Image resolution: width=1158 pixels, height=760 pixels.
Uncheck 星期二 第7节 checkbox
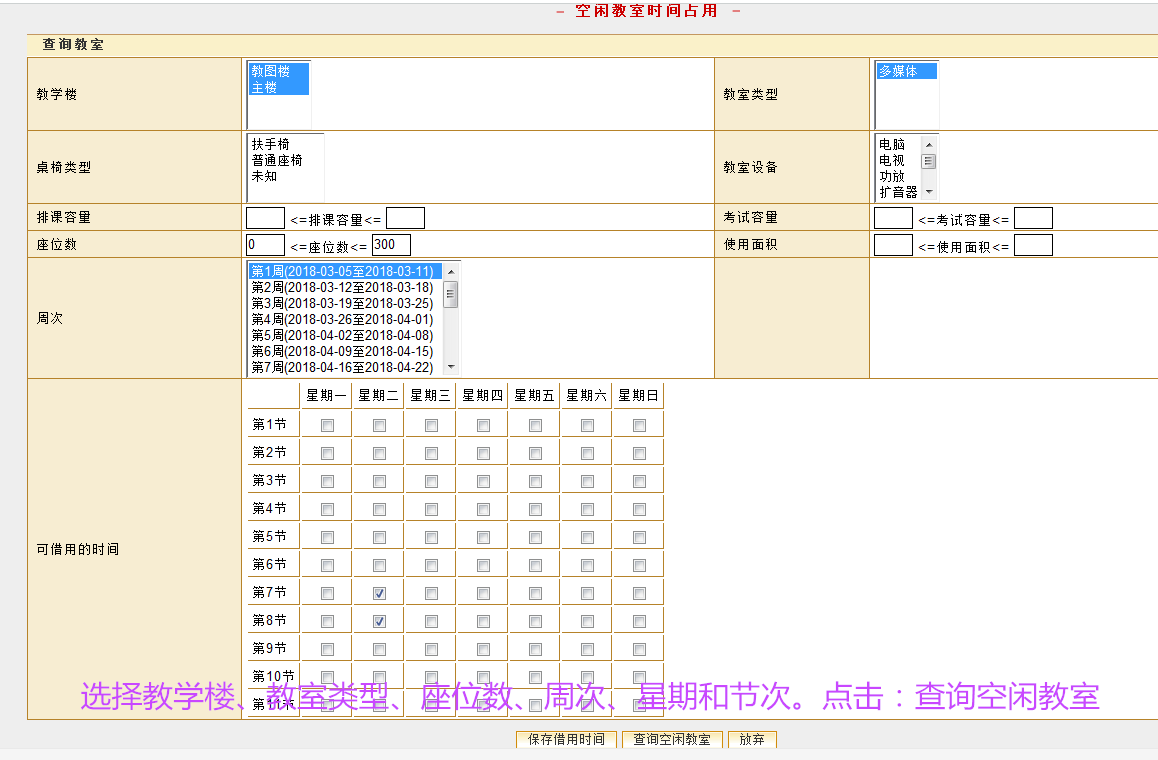(379, 593)
